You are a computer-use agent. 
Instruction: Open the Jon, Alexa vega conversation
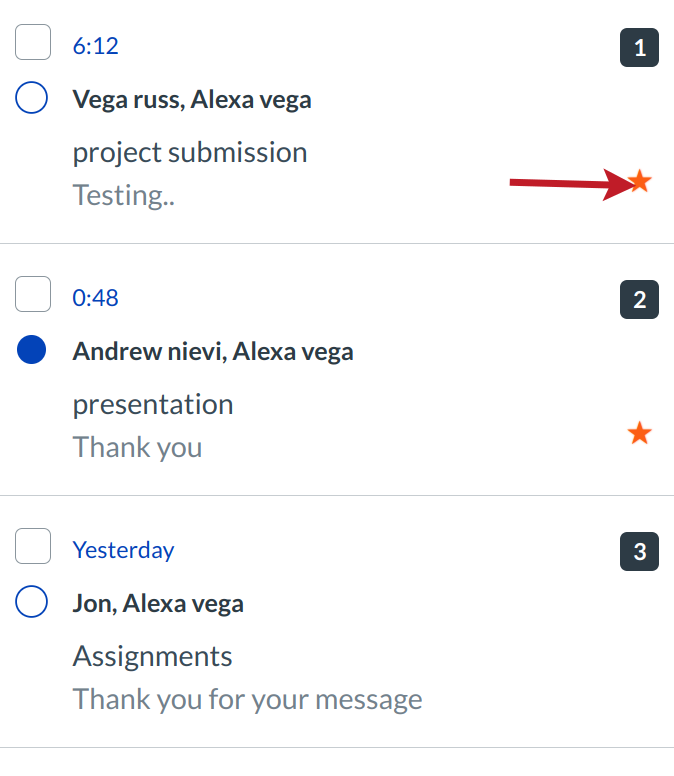158,604
